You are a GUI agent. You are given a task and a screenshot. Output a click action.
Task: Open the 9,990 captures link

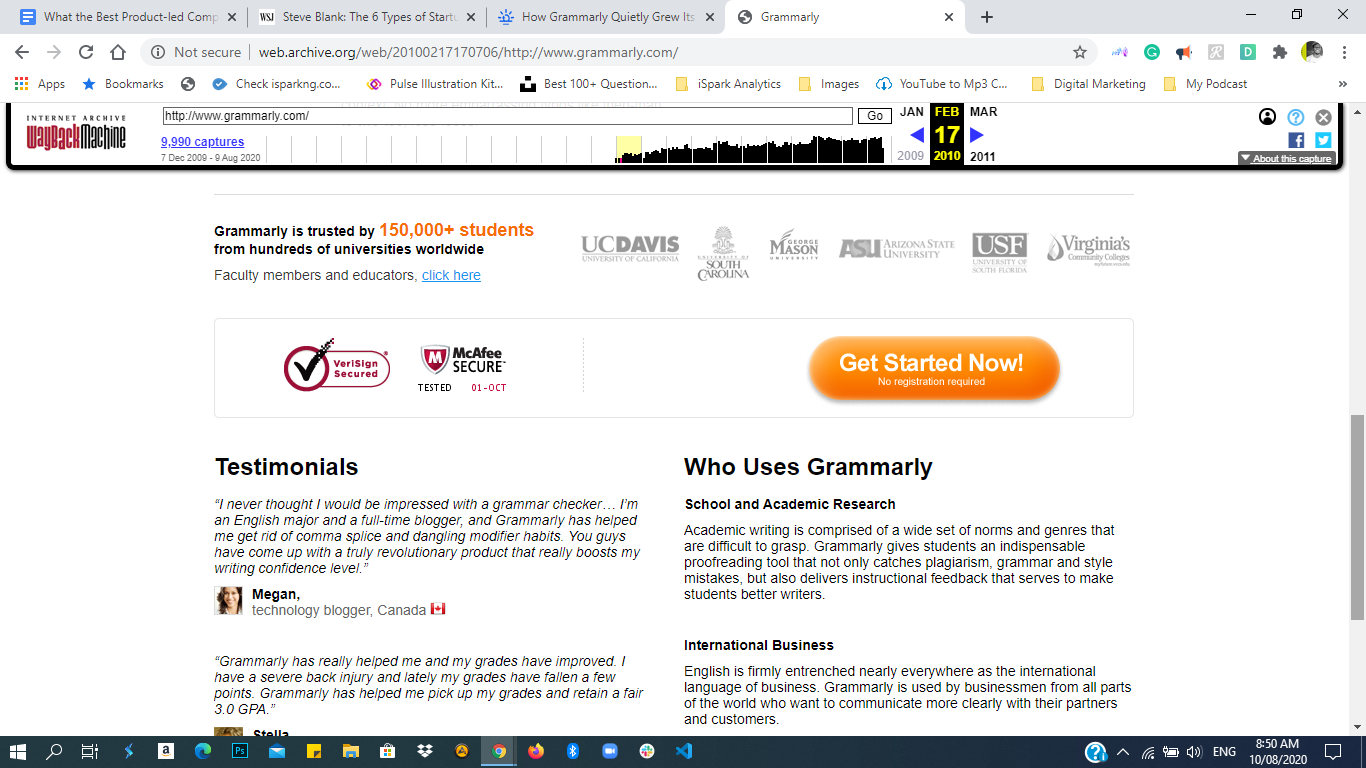tap(203, 142)
